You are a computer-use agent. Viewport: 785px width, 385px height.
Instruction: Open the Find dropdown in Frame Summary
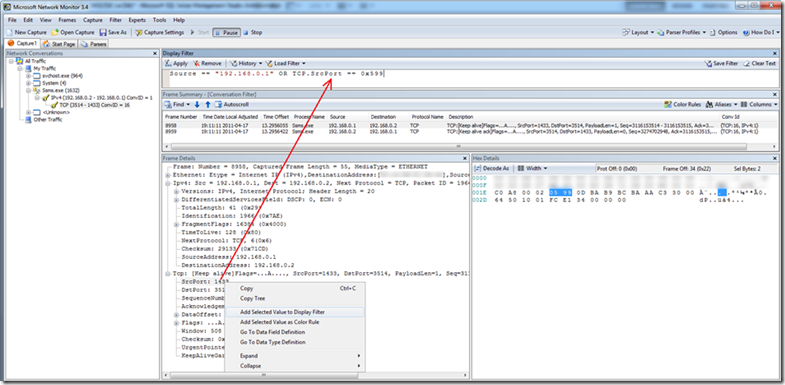point(177,105)
